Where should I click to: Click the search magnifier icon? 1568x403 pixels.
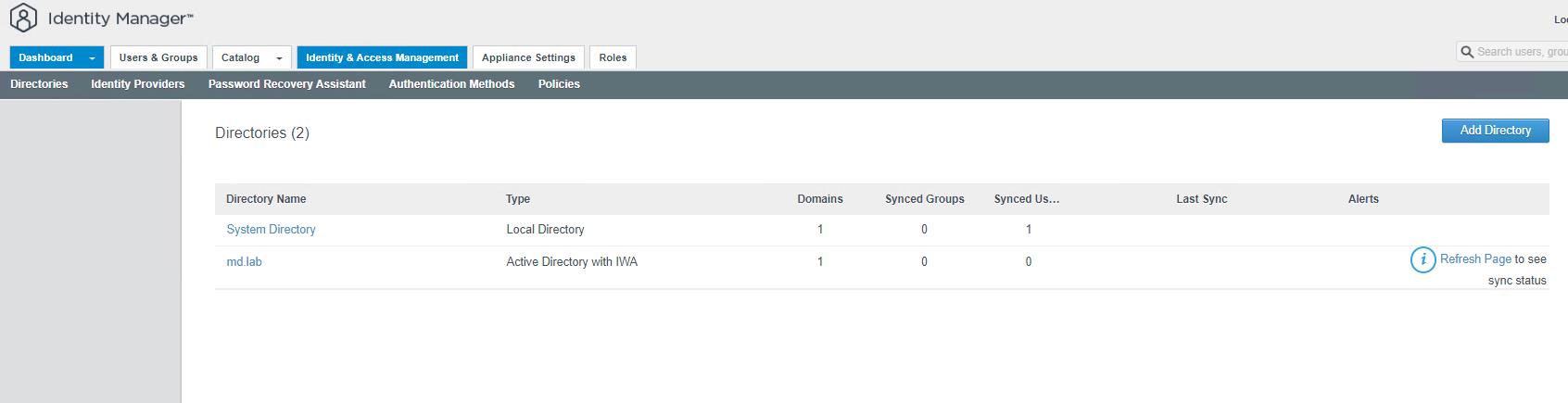1467,52
